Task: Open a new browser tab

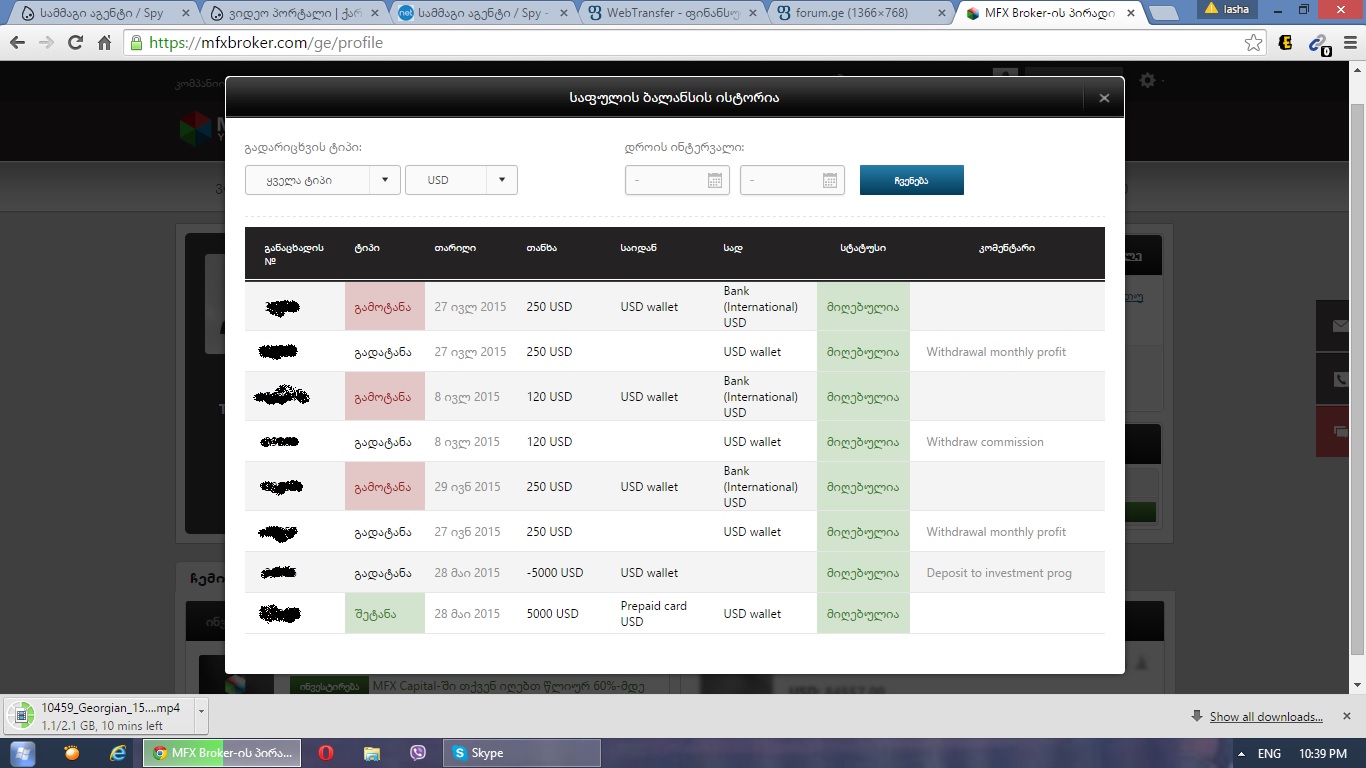Action: [1162, 13]
